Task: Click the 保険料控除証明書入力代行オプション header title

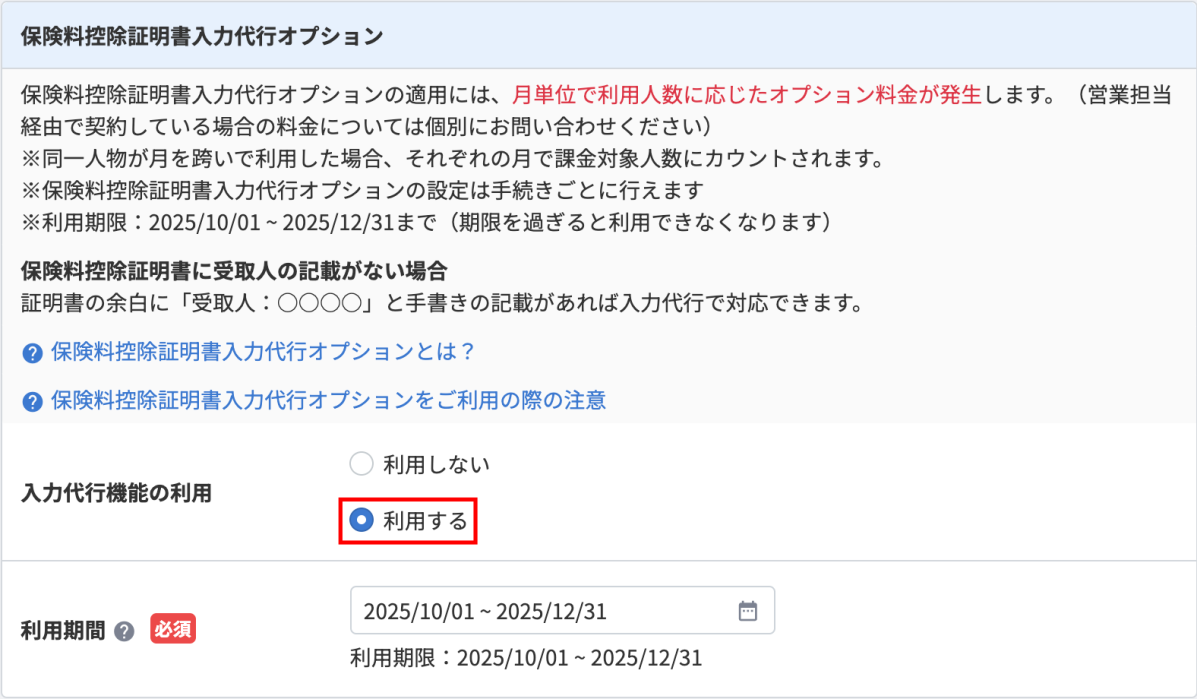Action: tap(202, 36)
